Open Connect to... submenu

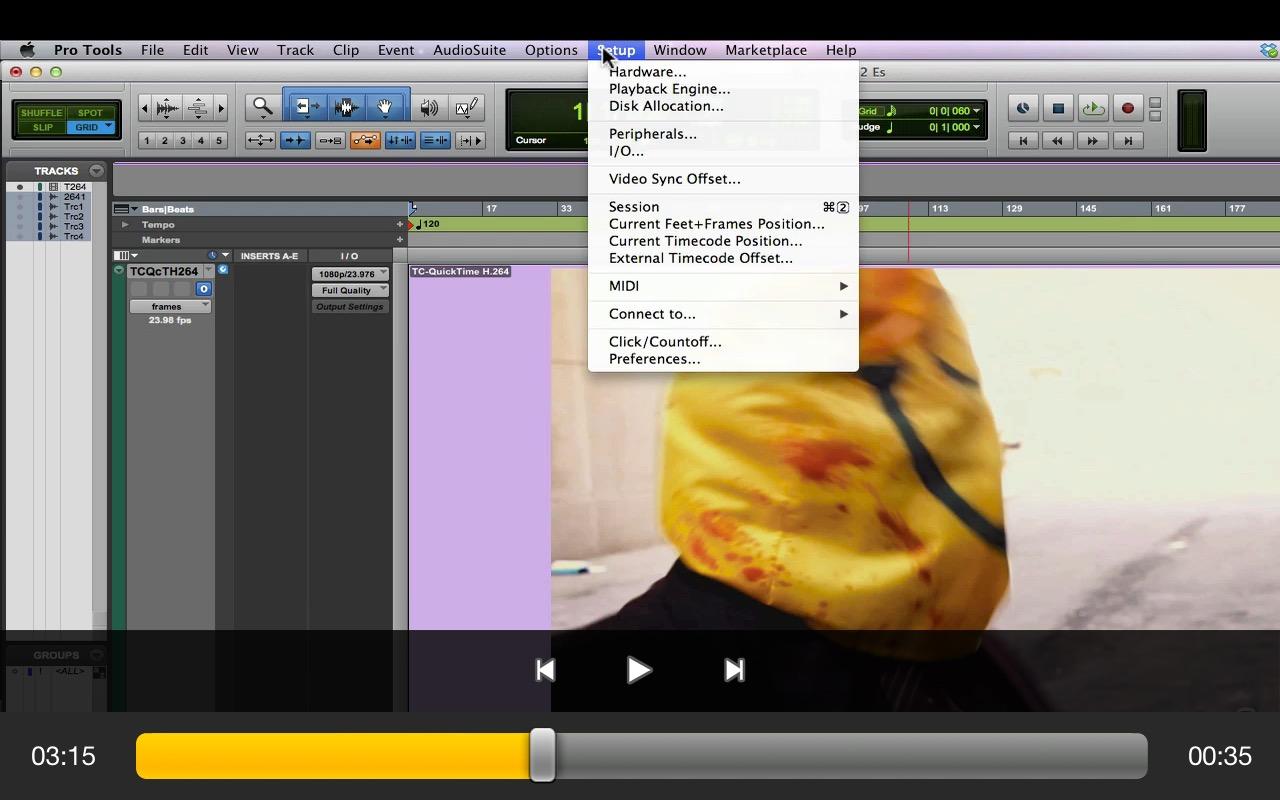coord(723,314)
